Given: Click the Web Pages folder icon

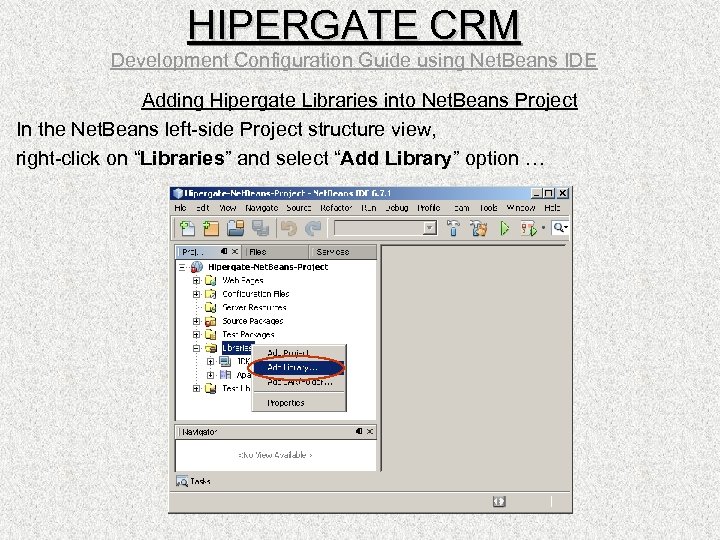Looking at the screenshot, I should click(x=210, y=280).
